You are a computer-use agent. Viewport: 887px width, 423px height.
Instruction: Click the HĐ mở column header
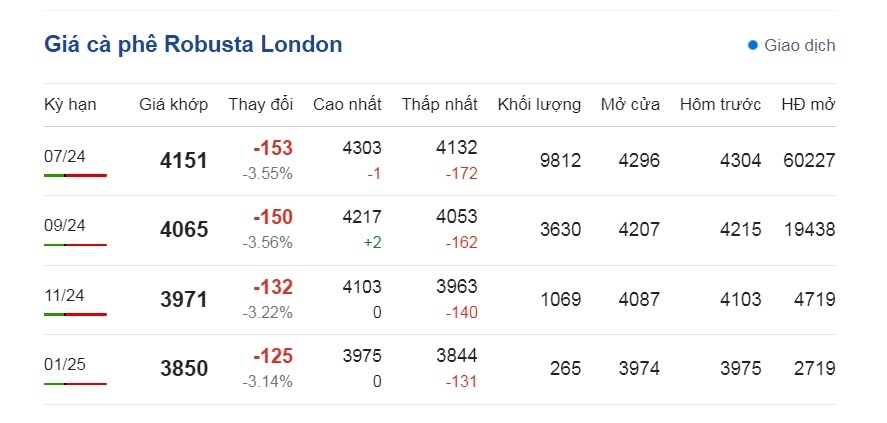(808, 105)
